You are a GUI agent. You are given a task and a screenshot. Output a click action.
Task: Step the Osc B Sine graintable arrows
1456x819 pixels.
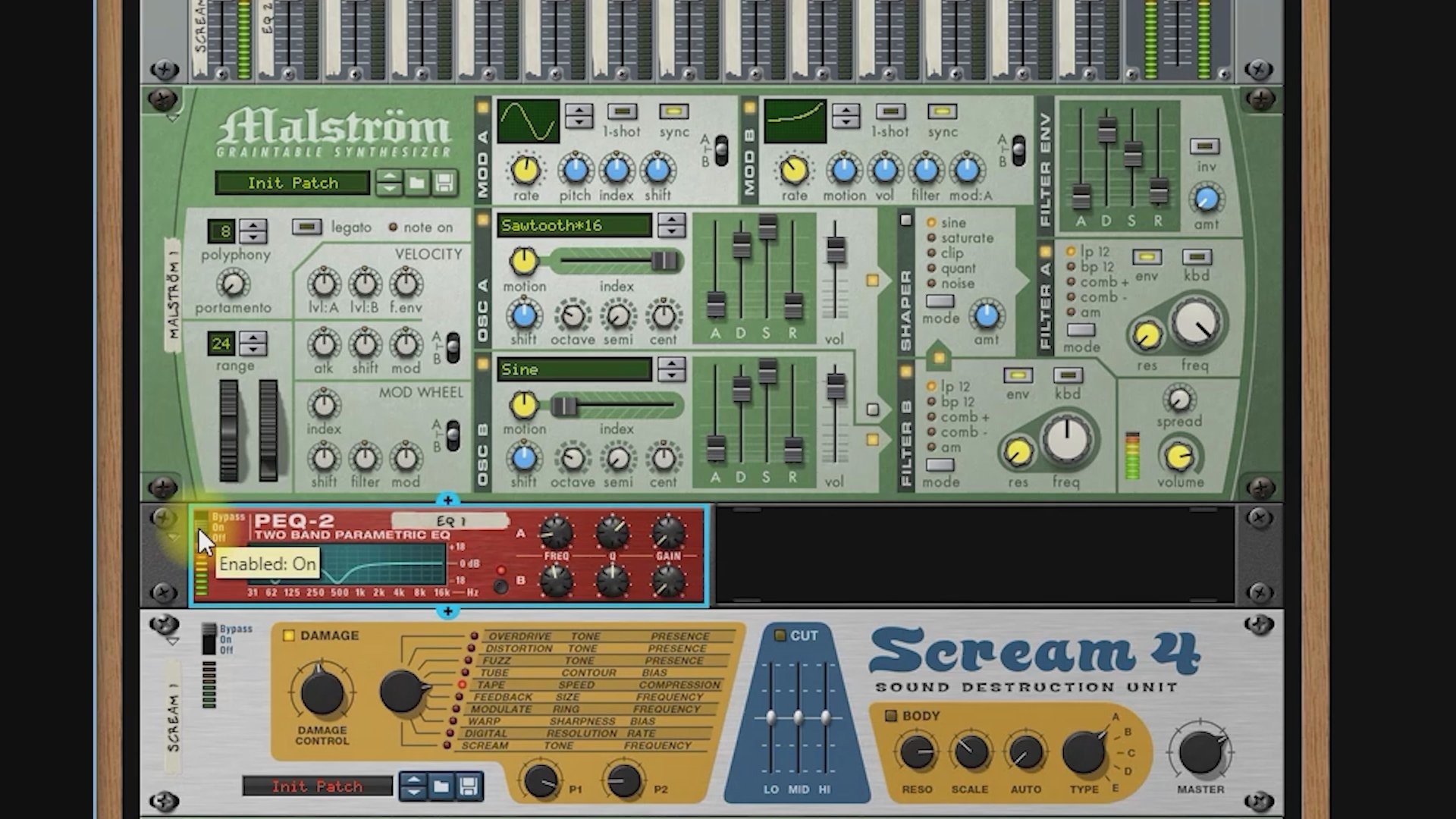click(671, 369)
